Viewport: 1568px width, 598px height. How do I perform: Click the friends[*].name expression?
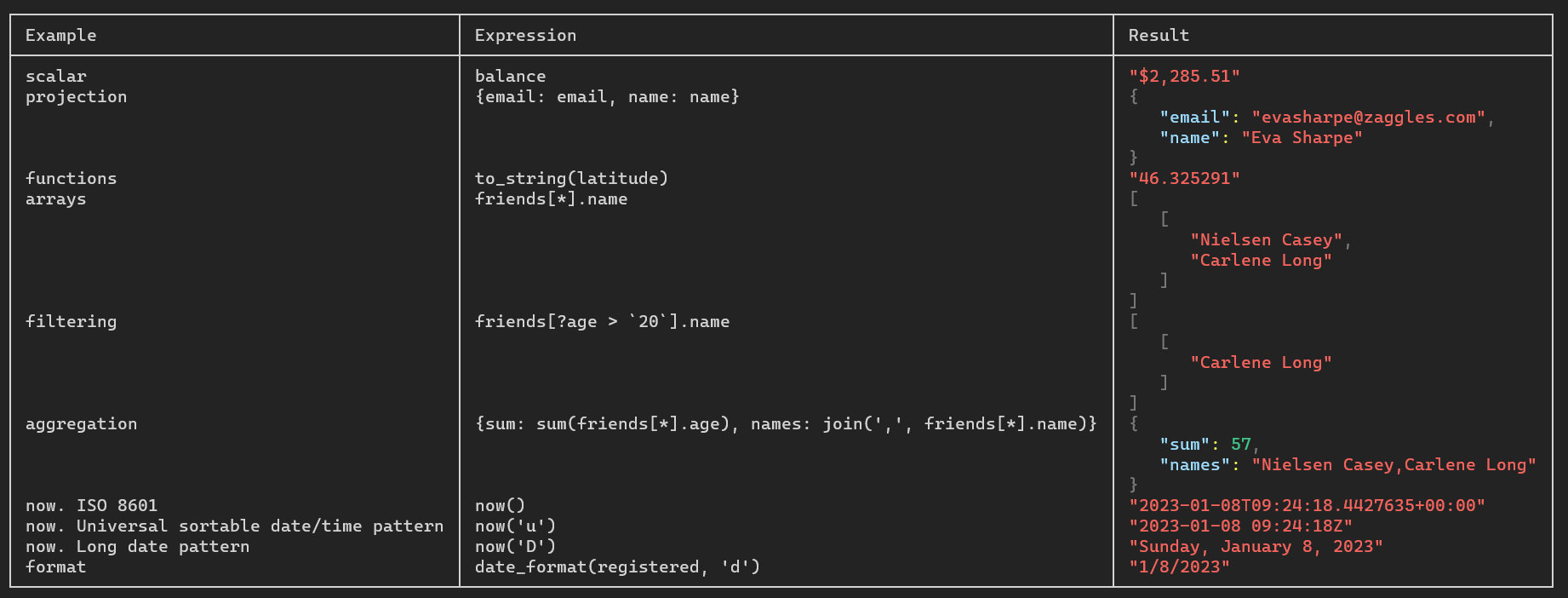(551, 198)
